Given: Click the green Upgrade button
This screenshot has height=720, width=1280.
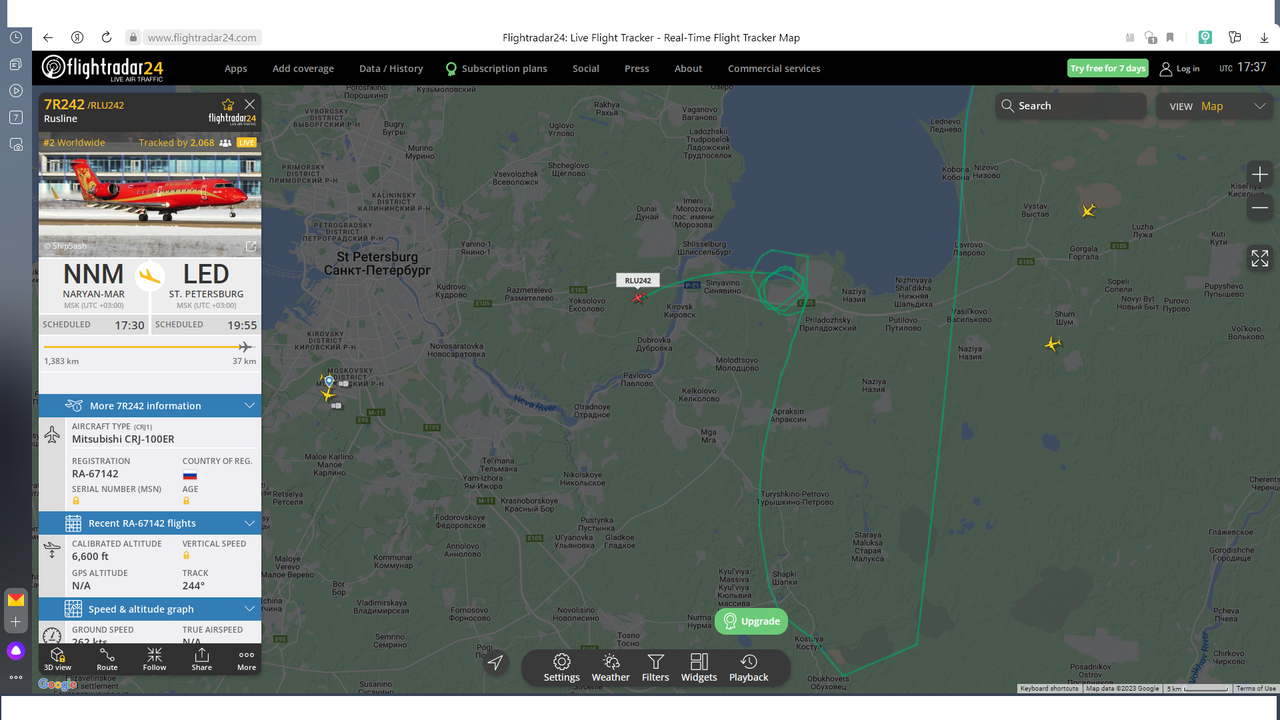Looking at the screenshot, I should [751, 621].
